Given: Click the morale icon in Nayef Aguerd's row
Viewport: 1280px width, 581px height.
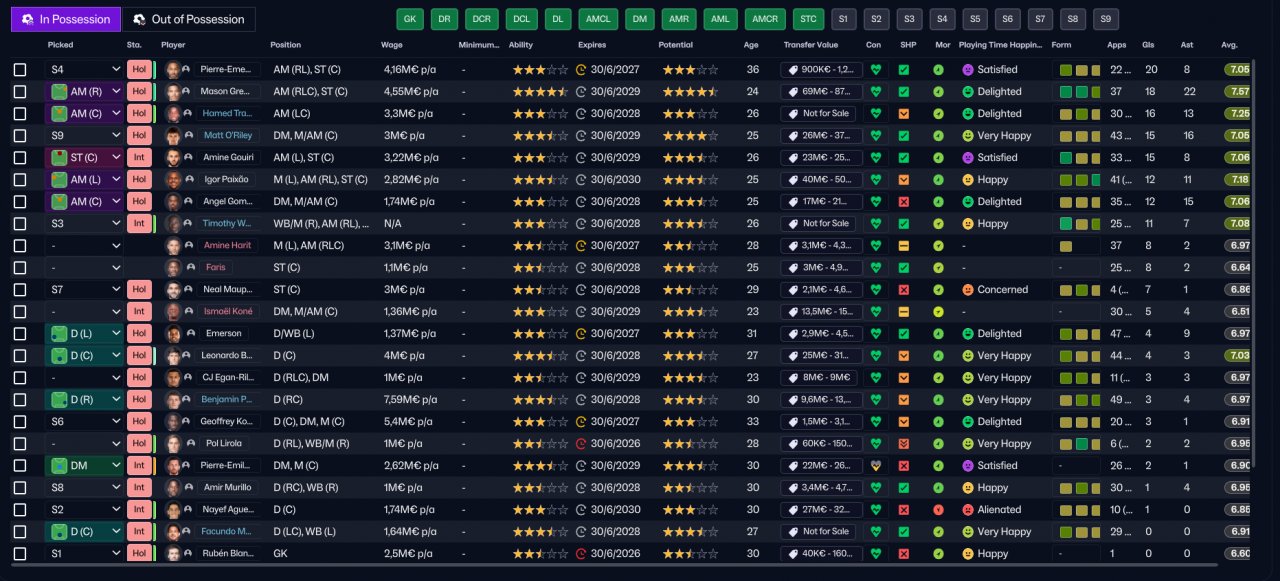Looking at the screenshot, I should coord(938,510).
